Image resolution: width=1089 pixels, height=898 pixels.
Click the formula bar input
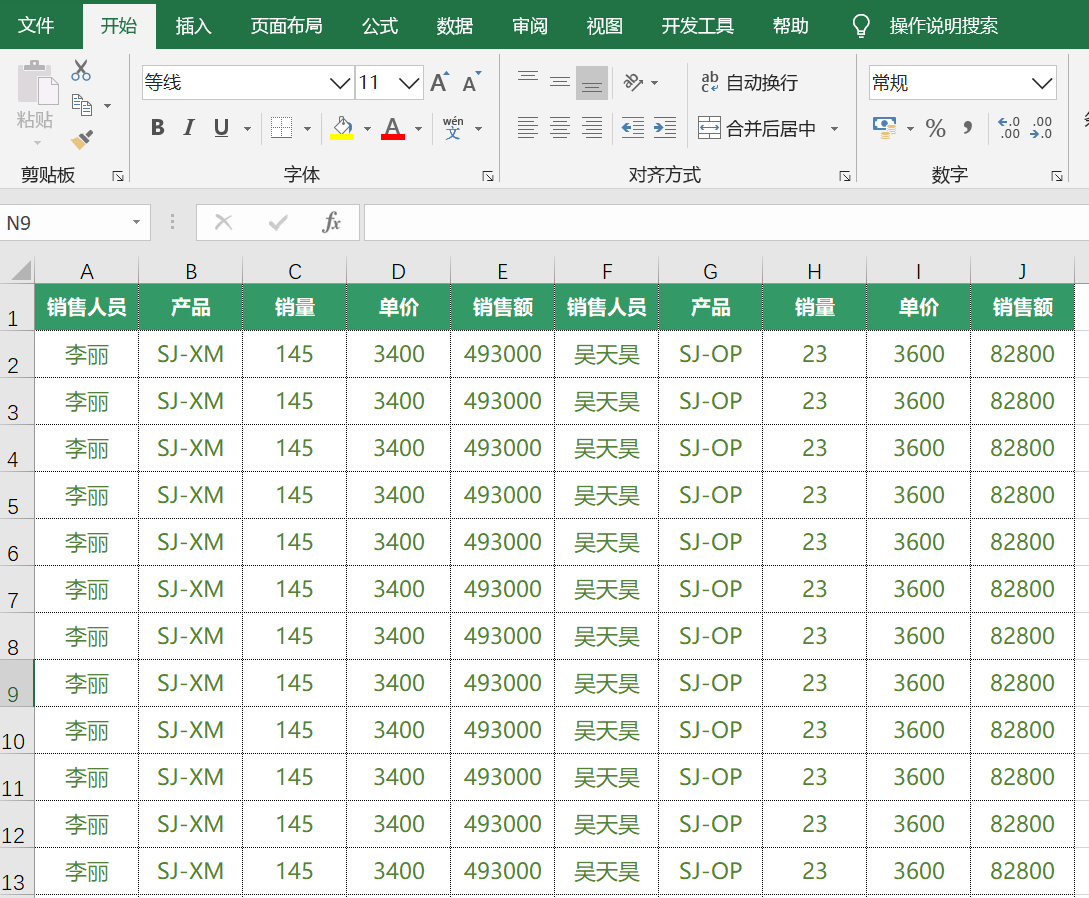726,222
